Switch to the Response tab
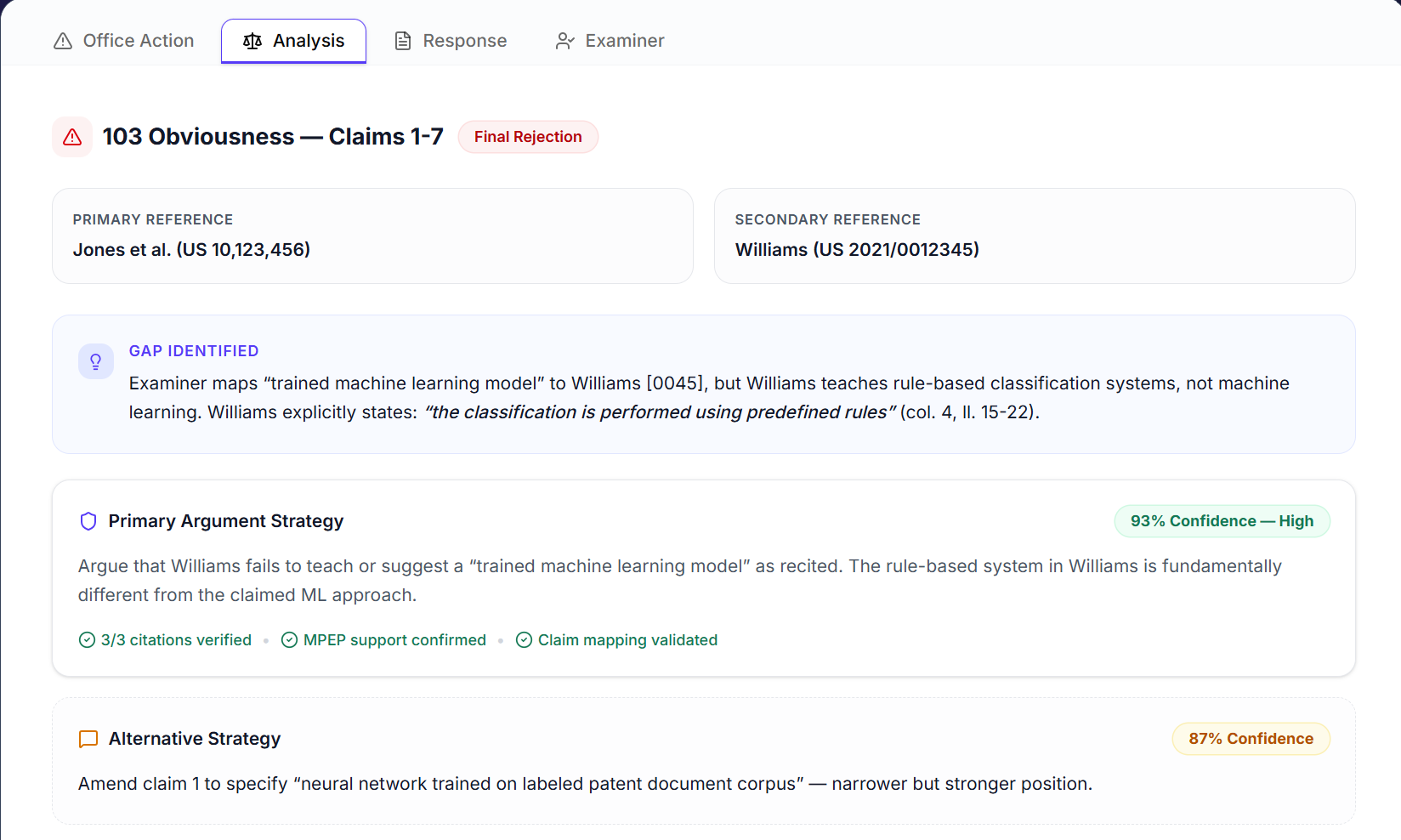 pyautogui.click(x=451, y=41)
